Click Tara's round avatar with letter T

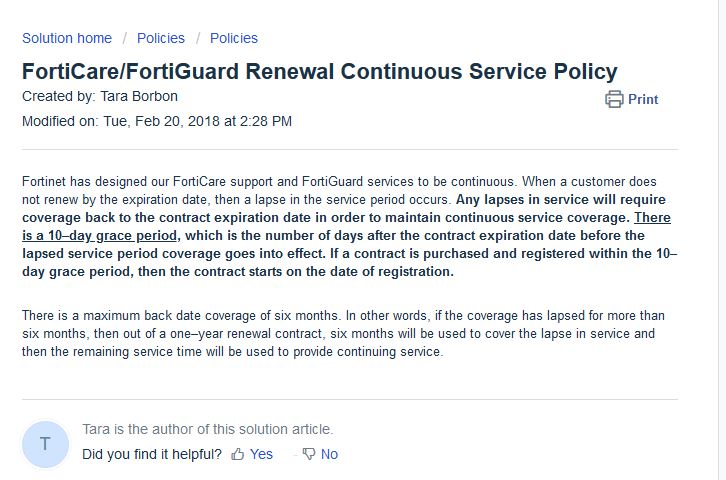tap(45, 444)
